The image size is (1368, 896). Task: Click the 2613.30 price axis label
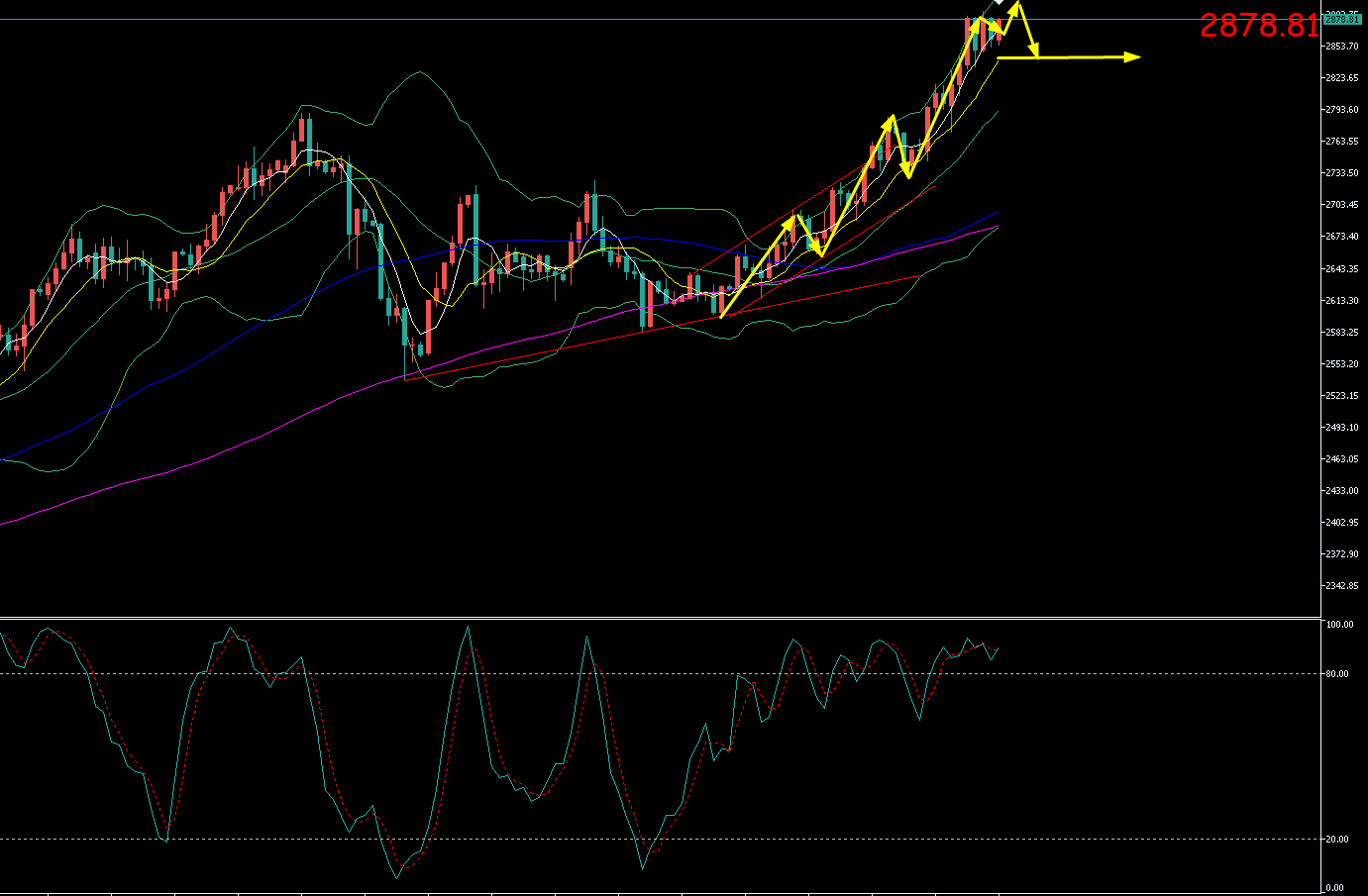1341,301
